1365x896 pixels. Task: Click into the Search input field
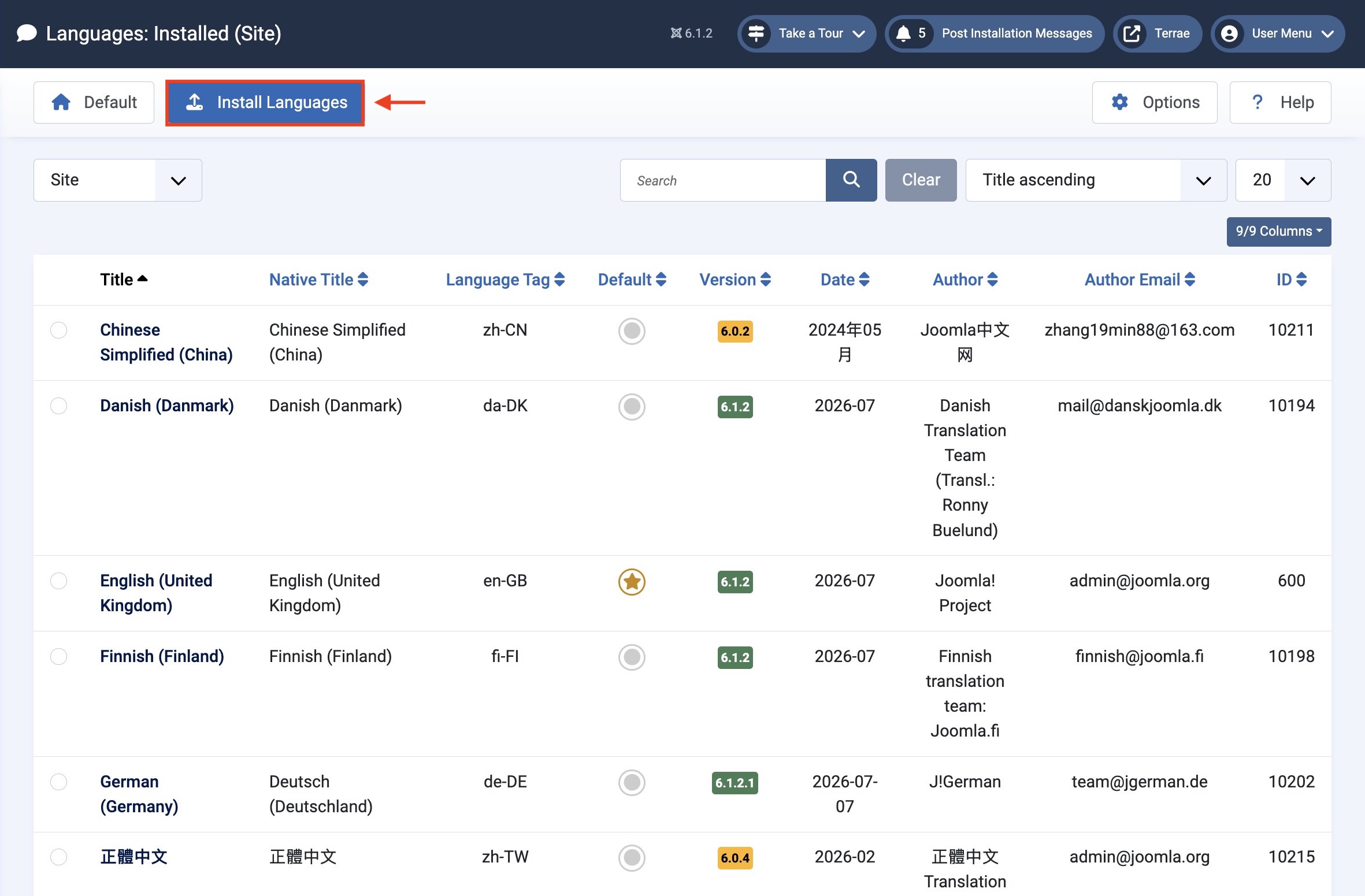(x=723, y=180)
